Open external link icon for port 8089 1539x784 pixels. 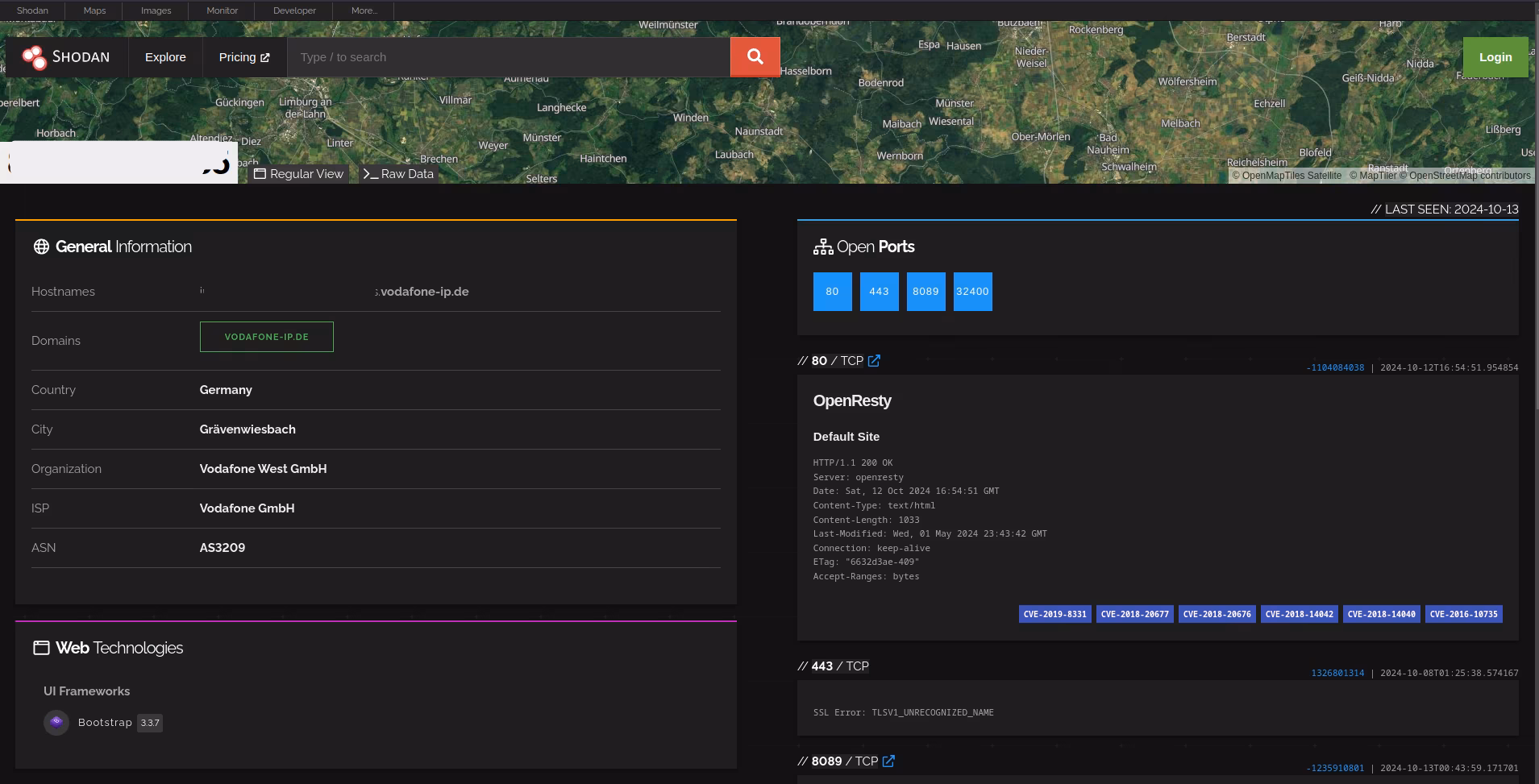[x=888, y=761]
